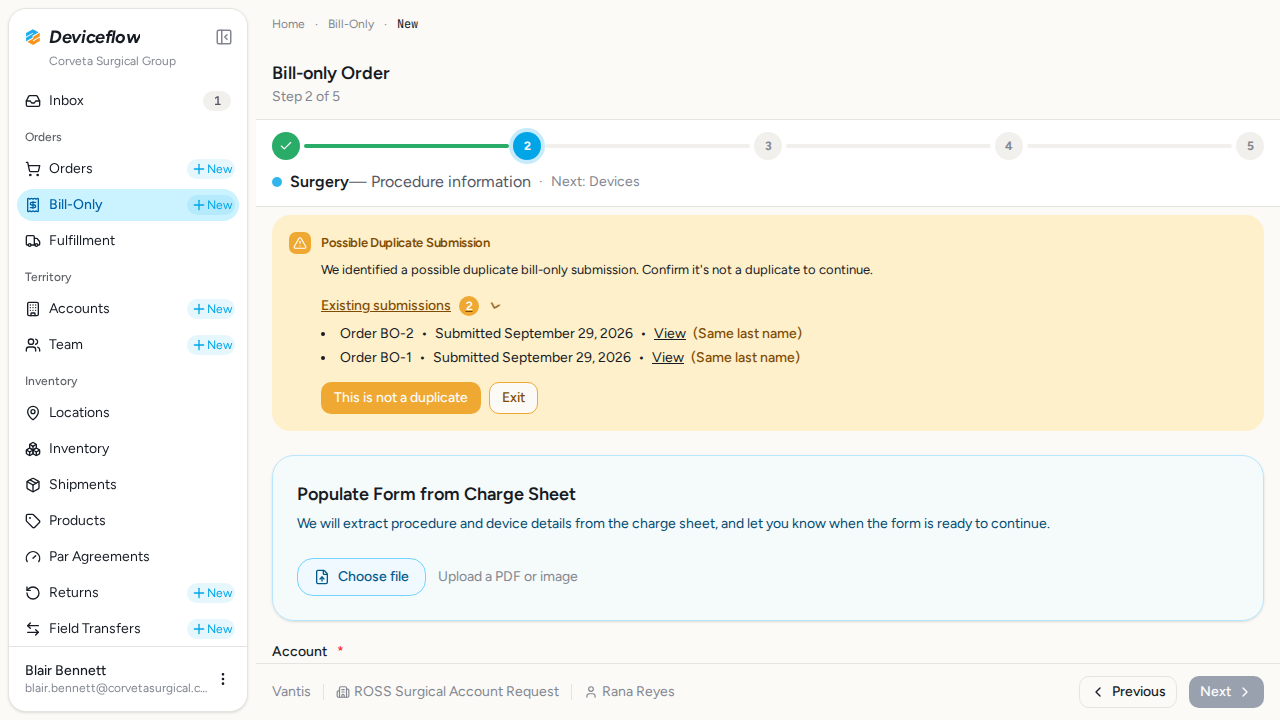Add new return via Returns New button
This screenshot has height=720, width=1280.
coord(212,593)
